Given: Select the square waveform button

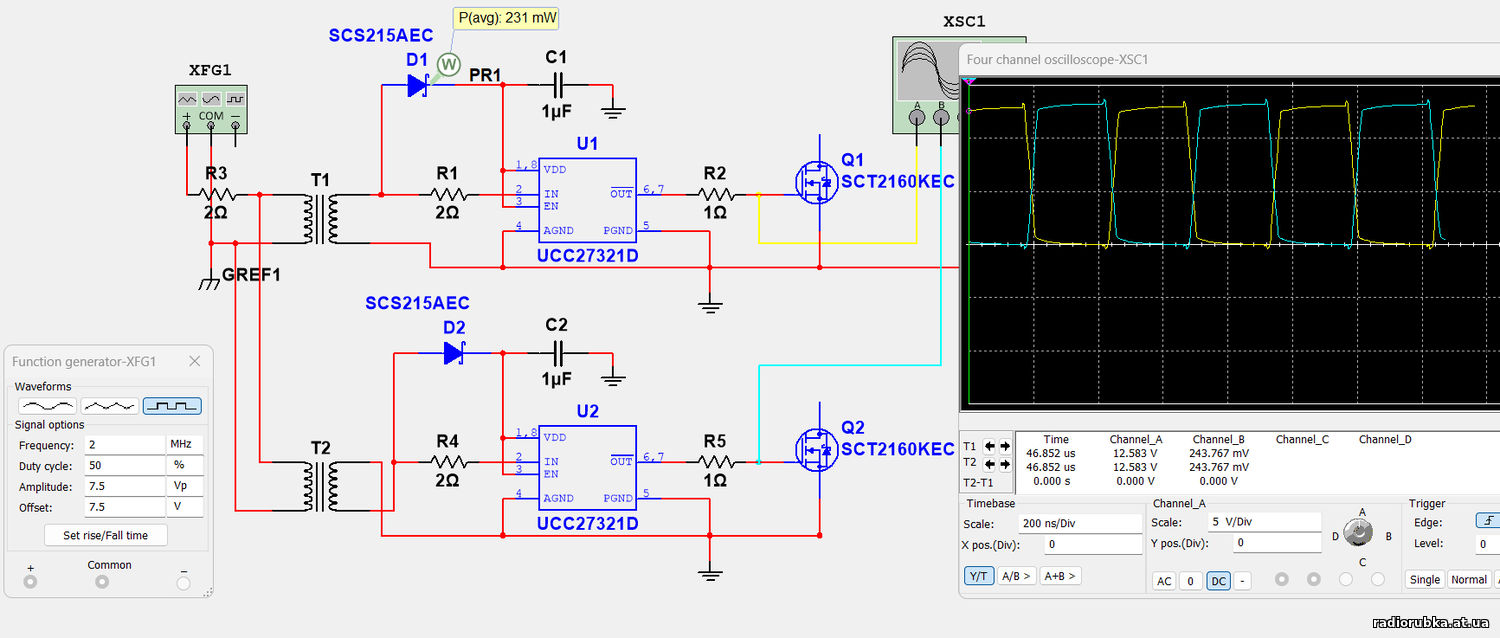Looking at the screenshot, I should (x=172, y=406).
